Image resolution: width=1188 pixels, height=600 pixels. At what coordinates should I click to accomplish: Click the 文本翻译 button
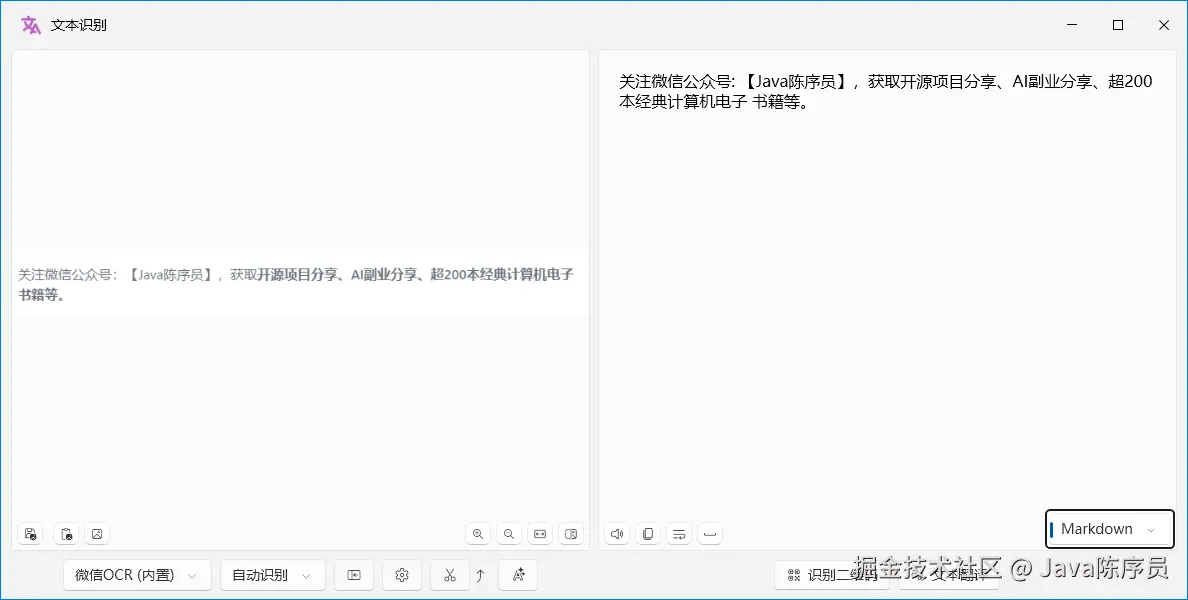click(949, 575)
